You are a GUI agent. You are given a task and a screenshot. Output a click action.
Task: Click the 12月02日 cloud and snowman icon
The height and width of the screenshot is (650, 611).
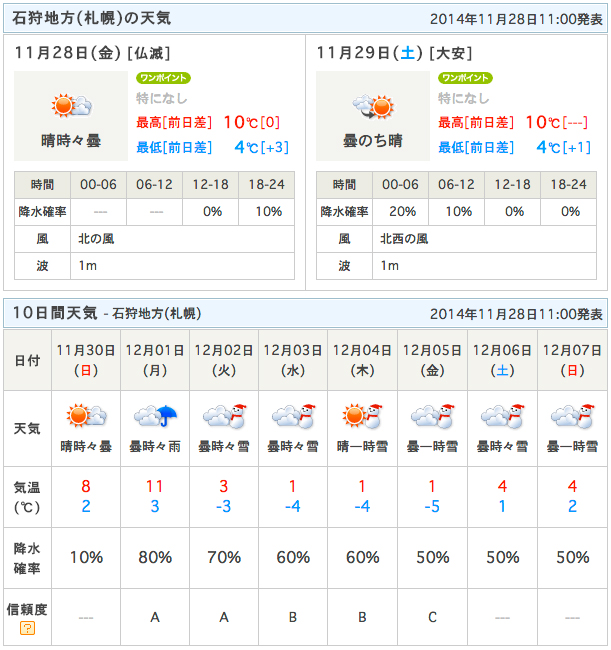pos(224,415)
